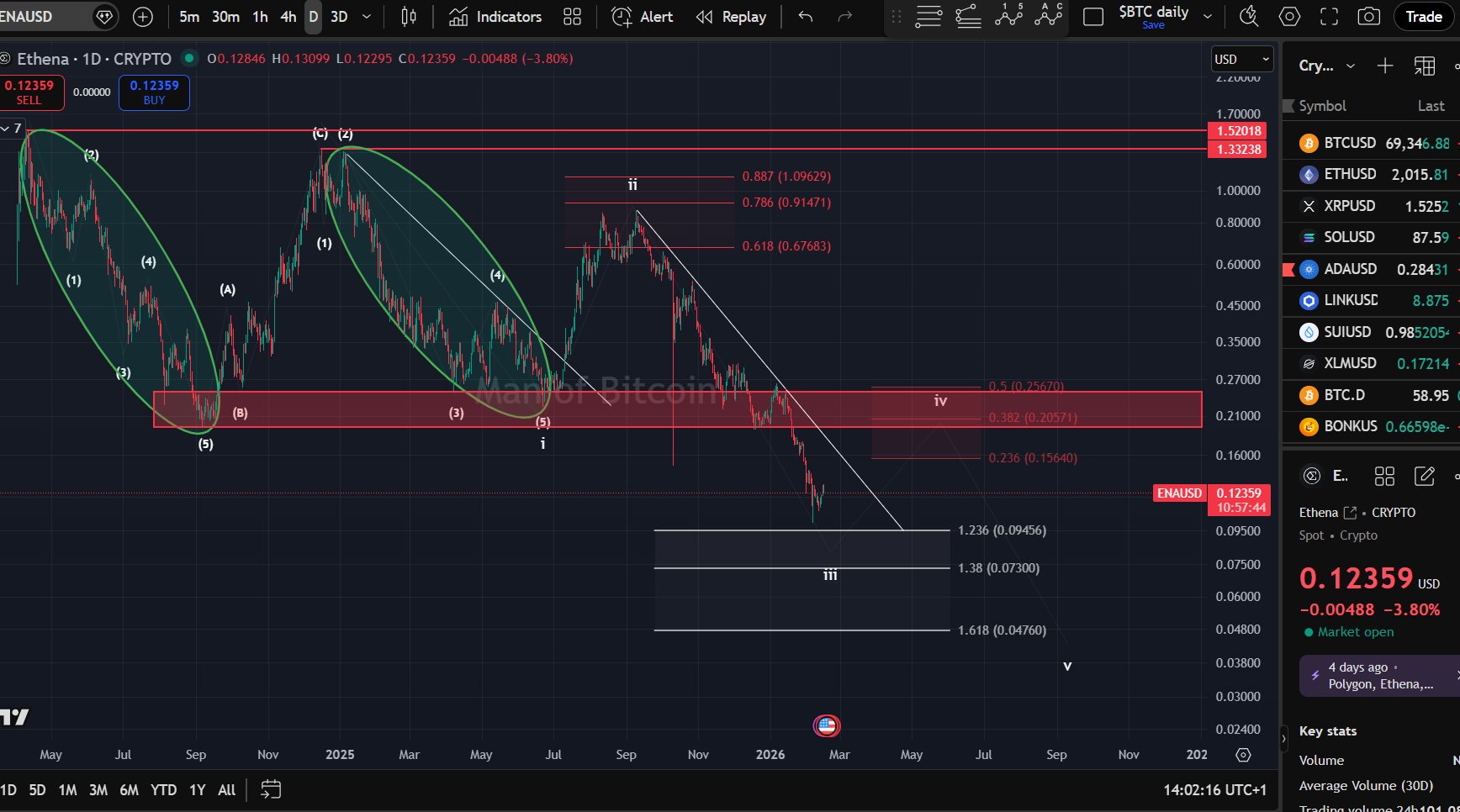Viewport: 1460px width, 812px height.
Task: Set chart range to 1Y
Action: 197,790
